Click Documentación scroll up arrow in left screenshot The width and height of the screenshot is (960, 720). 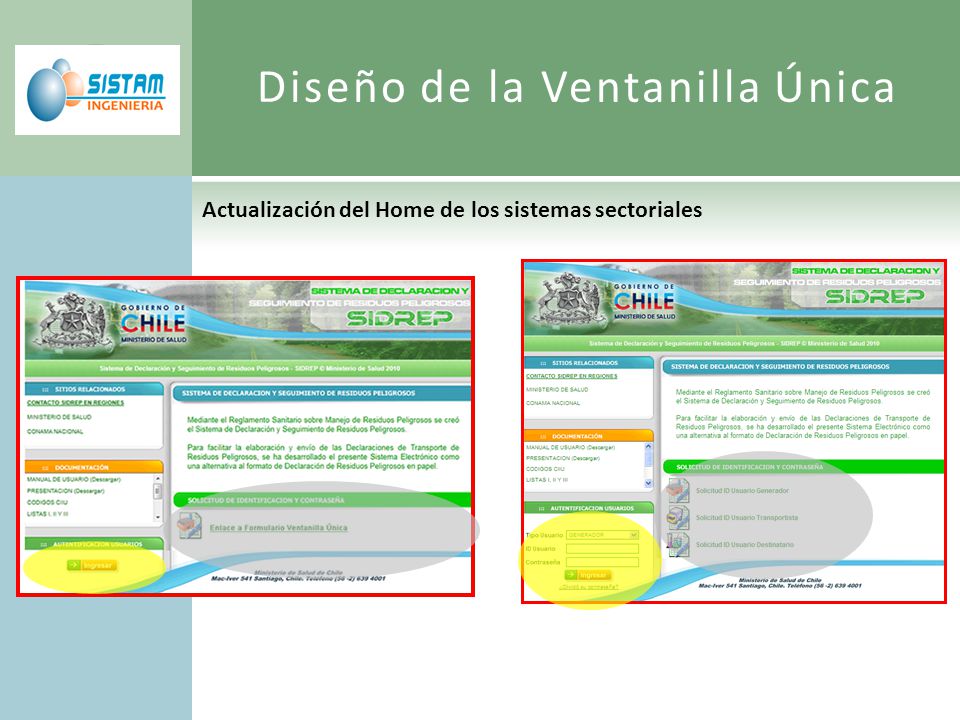click(x=158, y=479)
